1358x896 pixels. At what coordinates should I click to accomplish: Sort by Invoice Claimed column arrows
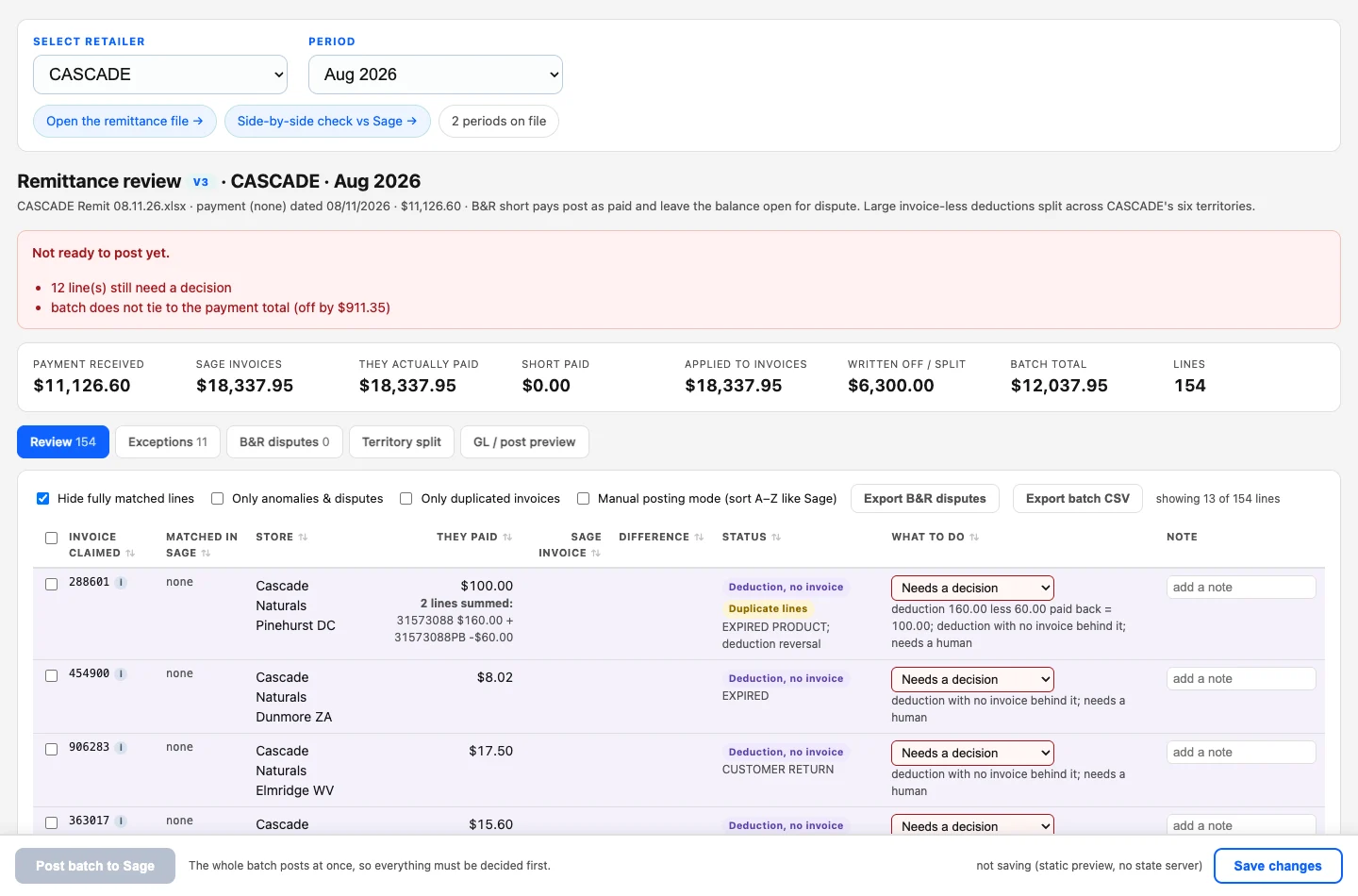[130, 554]
